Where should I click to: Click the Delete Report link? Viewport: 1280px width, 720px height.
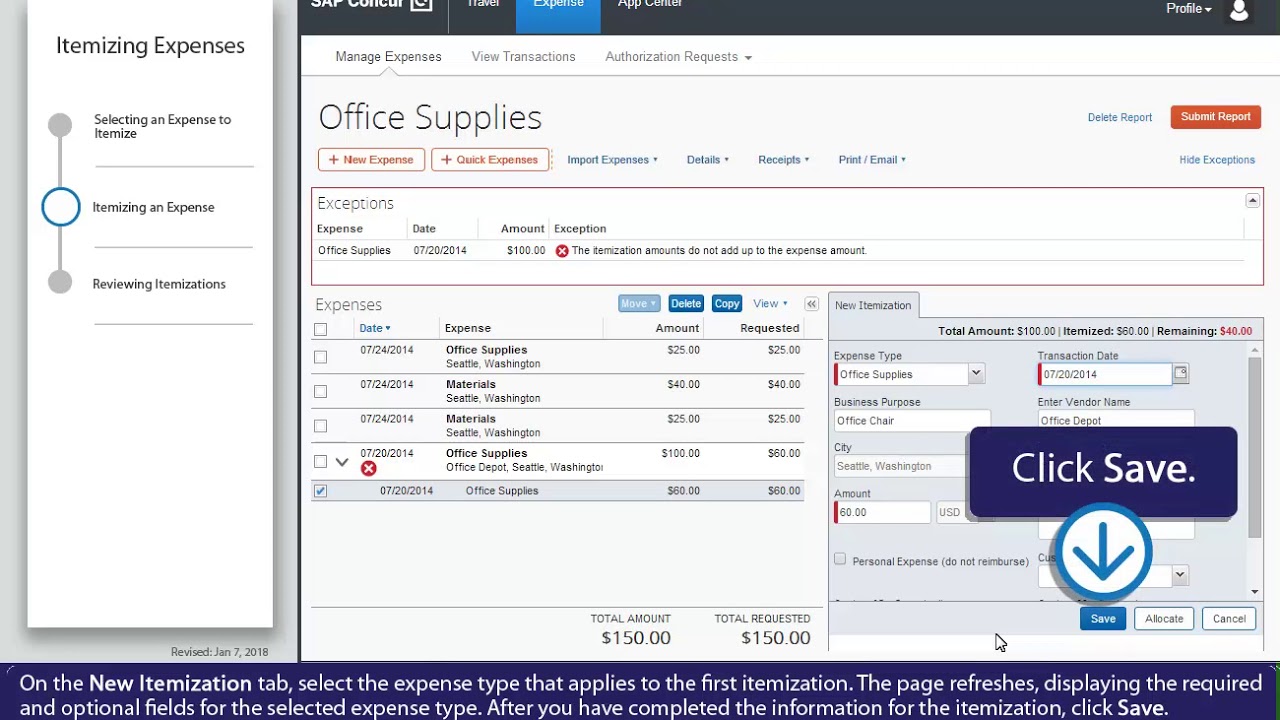tap(1119, 118)
